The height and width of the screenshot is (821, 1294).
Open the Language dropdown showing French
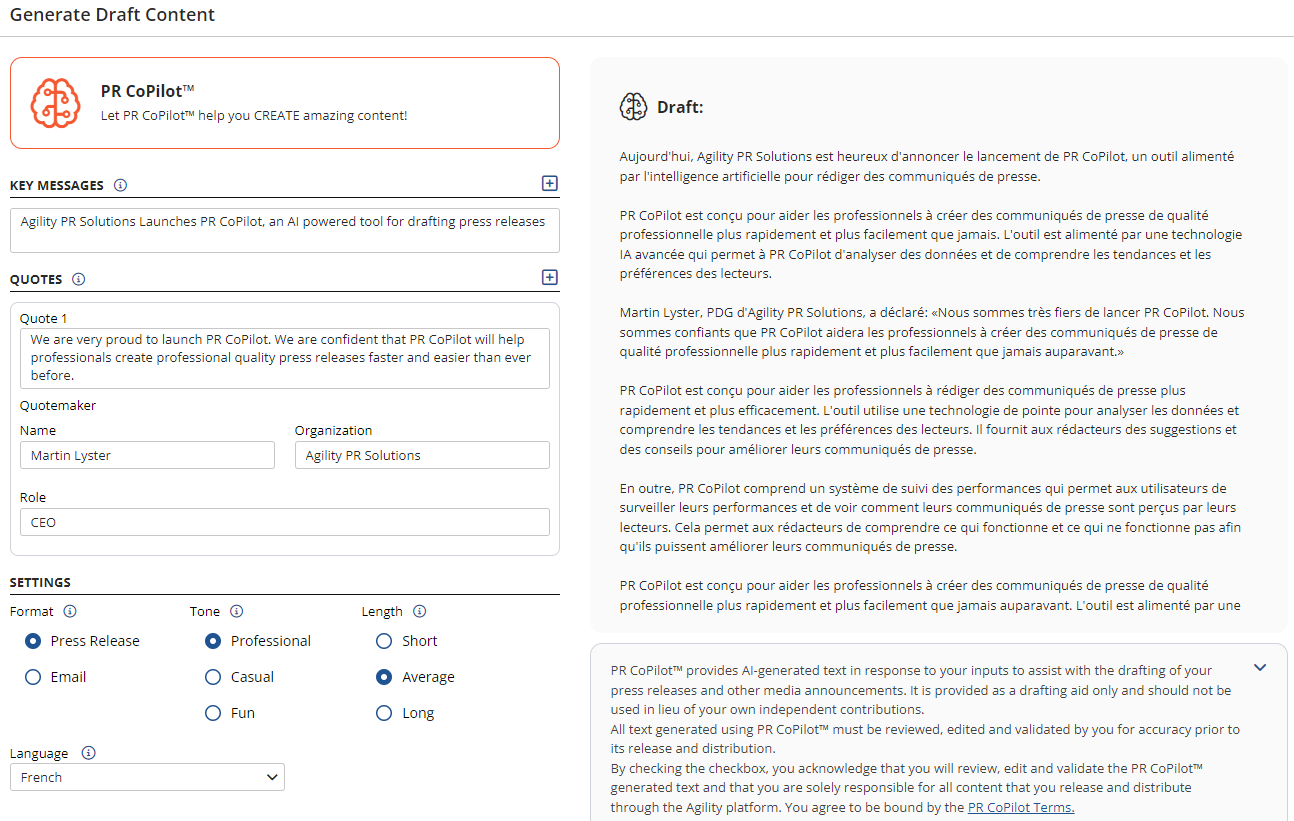147,777
